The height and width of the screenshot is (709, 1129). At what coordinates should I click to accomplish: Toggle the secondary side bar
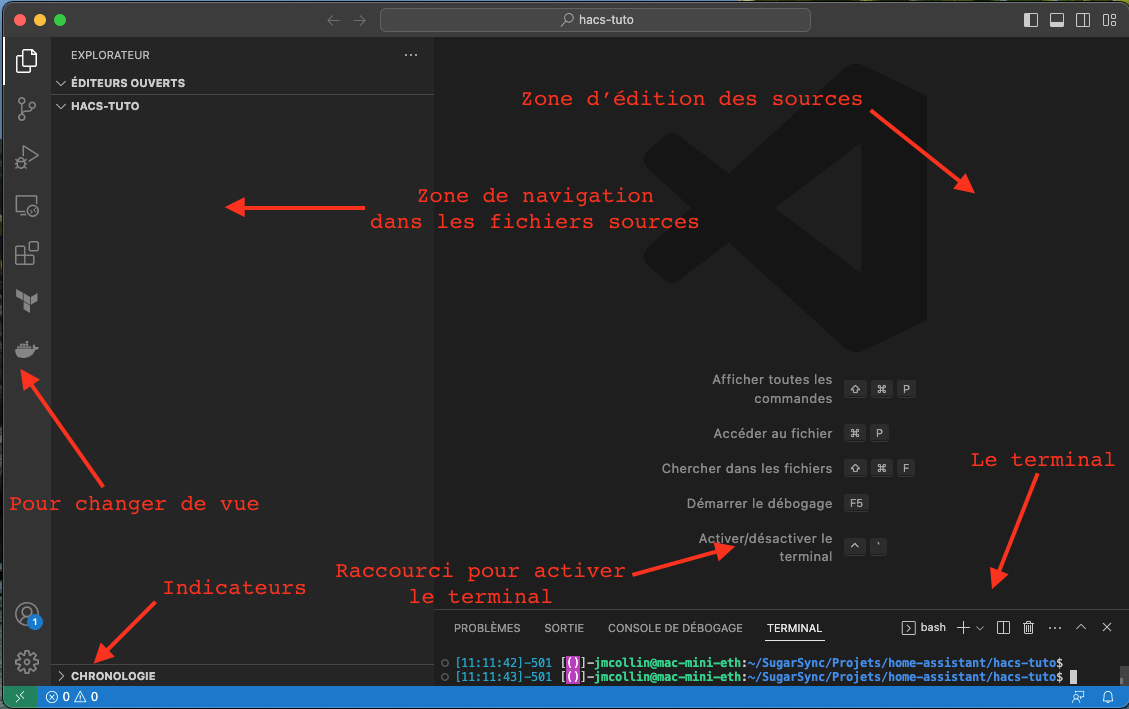(x=1082, y=20)
